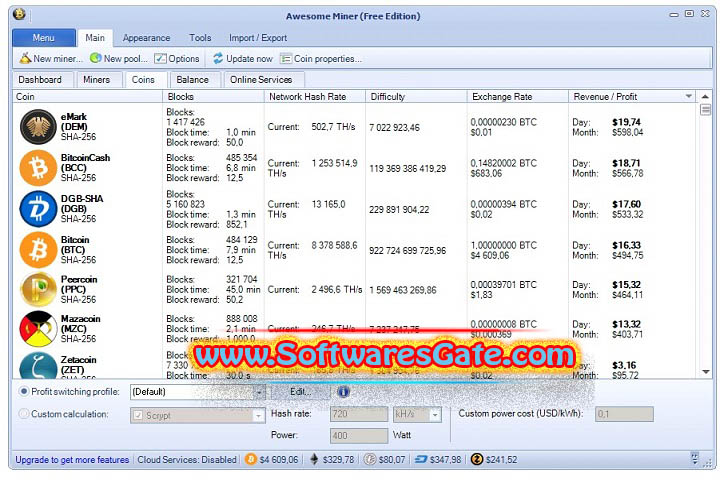Viewport: 720px width, 480px height.
Task: Click the status bar icon at far right
Action: [695, 458]
